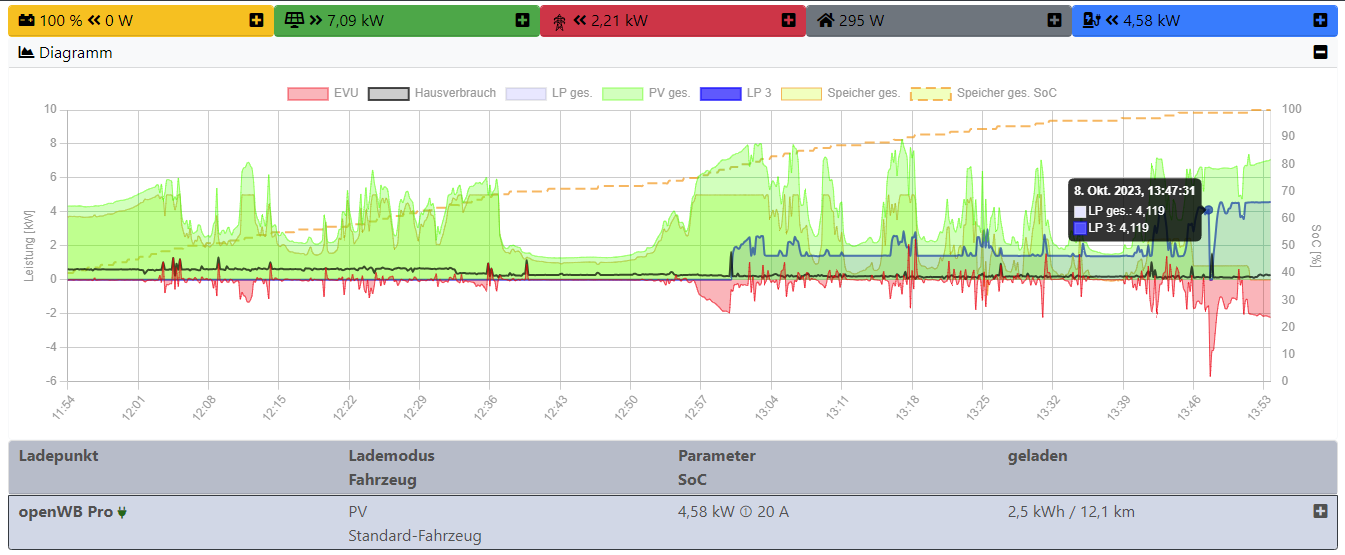Click the openWB Pro charge point name

[66, 512]
